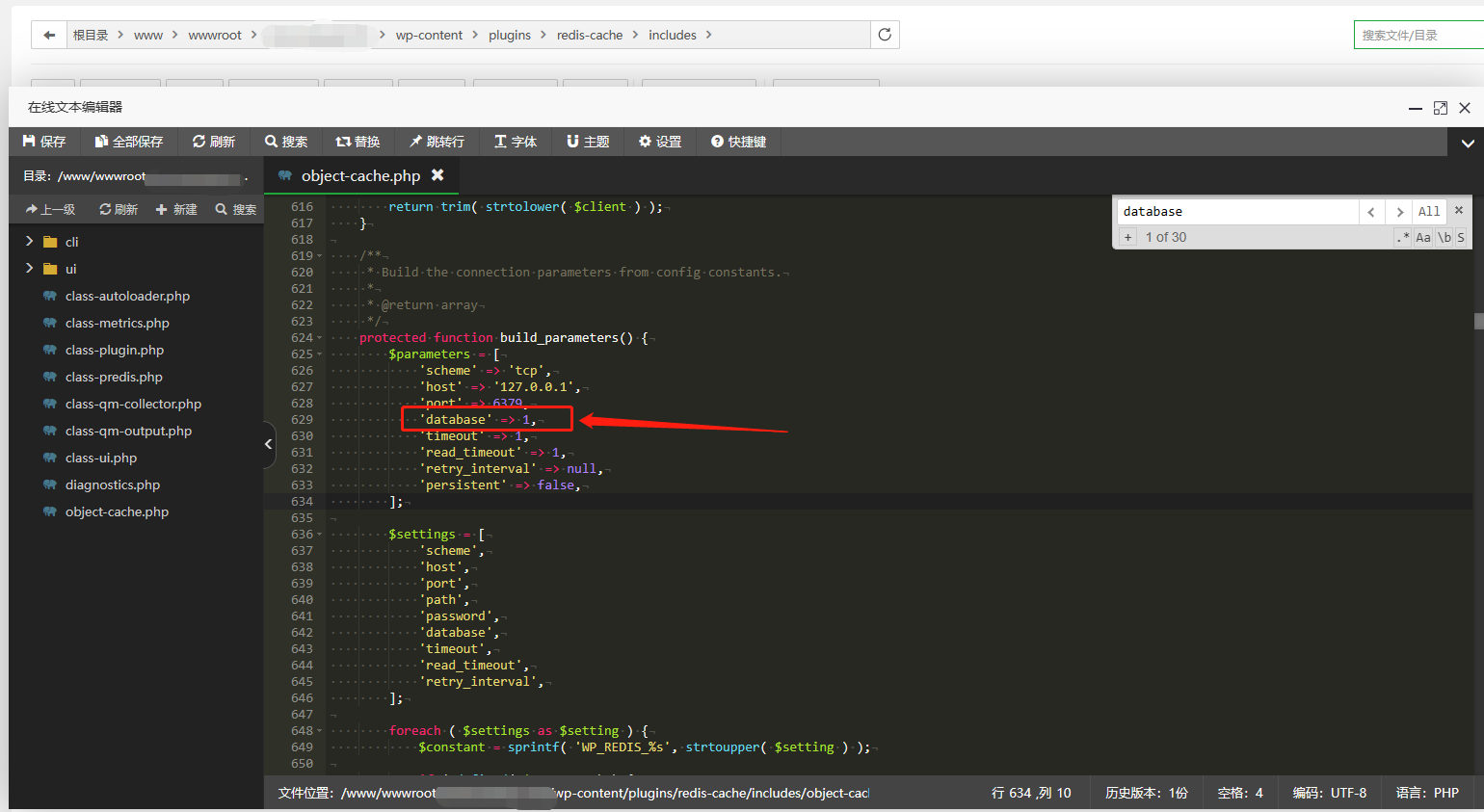The height and width of the screenshot is (812, 1484).
Task: Open the 主题 theme picker
Action: (x=588, y=141)
